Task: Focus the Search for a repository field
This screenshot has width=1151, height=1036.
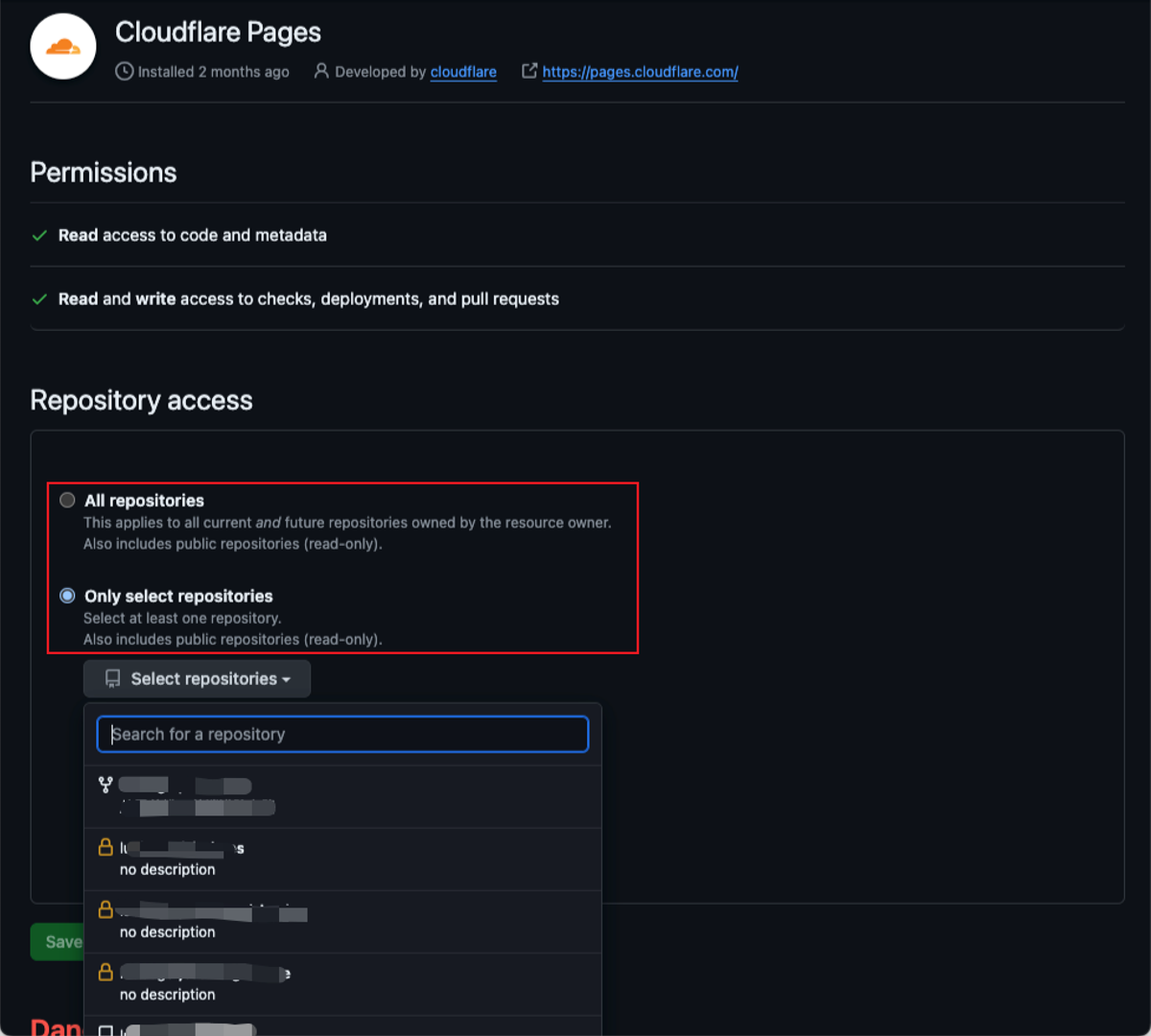Action: [342, 734]
